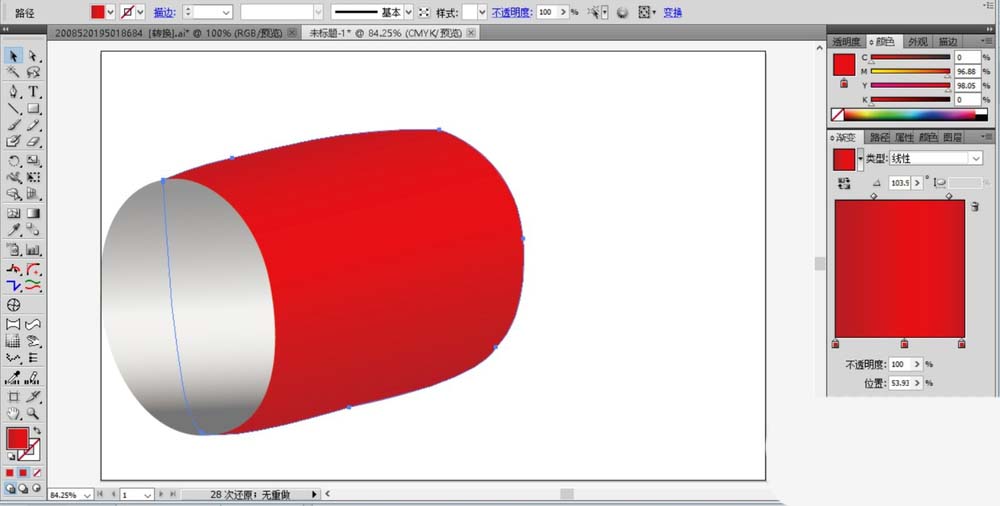
Task: Open the 2008520195018684 document tab
Action: (166, 32)
